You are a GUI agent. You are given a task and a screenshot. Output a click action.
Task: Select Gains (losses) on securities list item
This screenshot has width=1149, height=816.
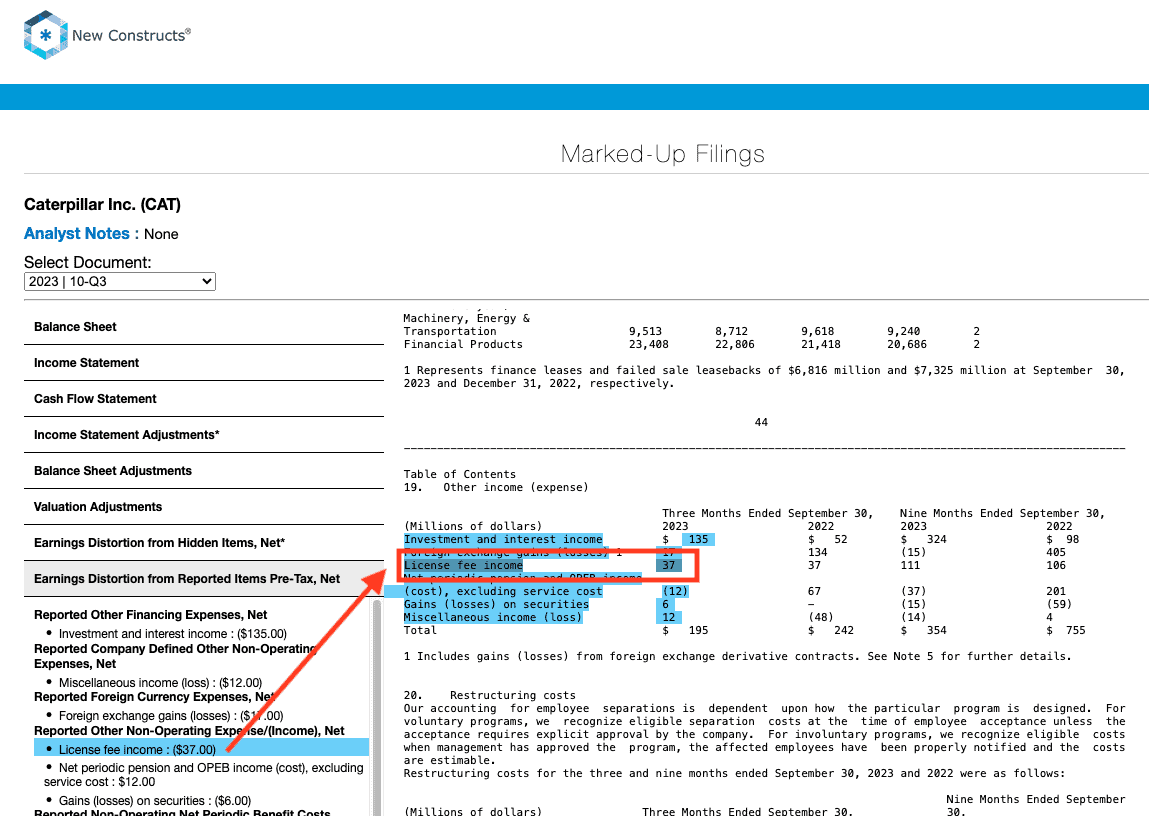point(155,801)
